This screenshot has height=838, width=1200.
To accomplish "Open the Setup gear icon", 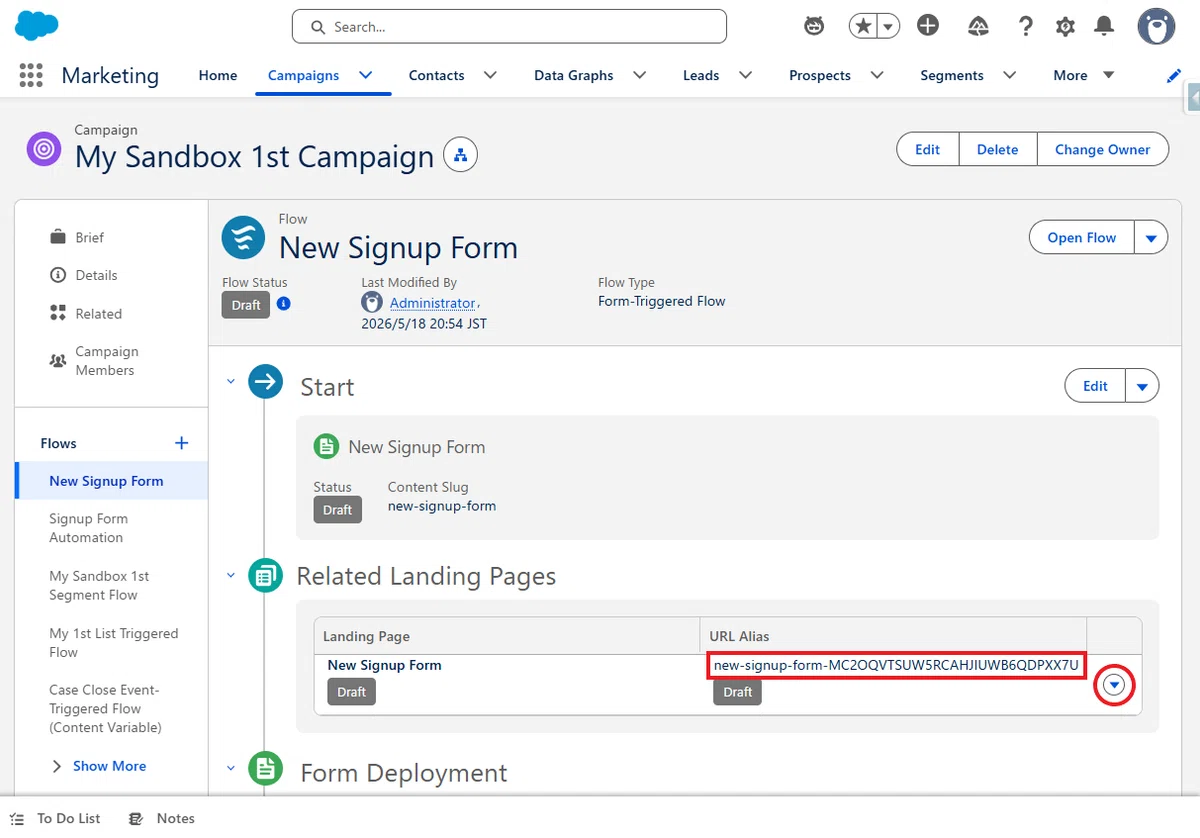I will pos(1065,26).
